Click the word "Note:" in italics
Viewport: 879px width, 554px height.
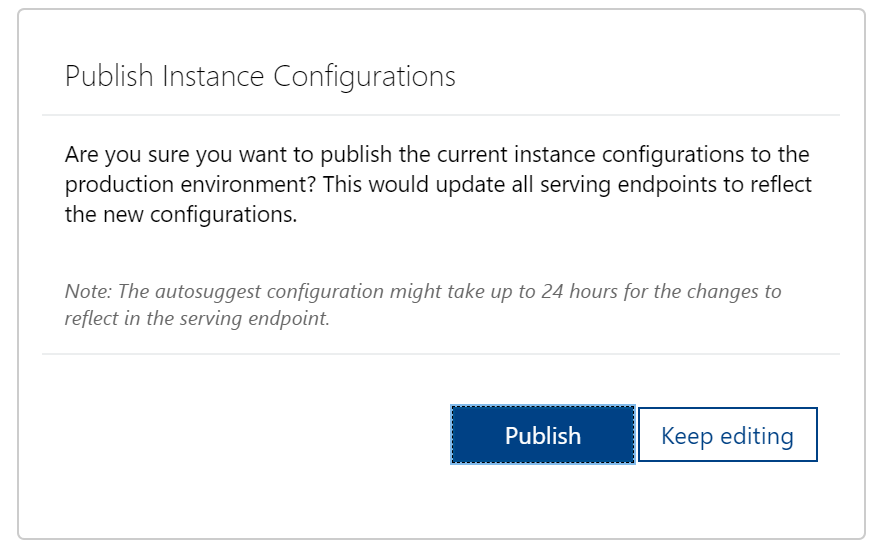click(88, 292)
